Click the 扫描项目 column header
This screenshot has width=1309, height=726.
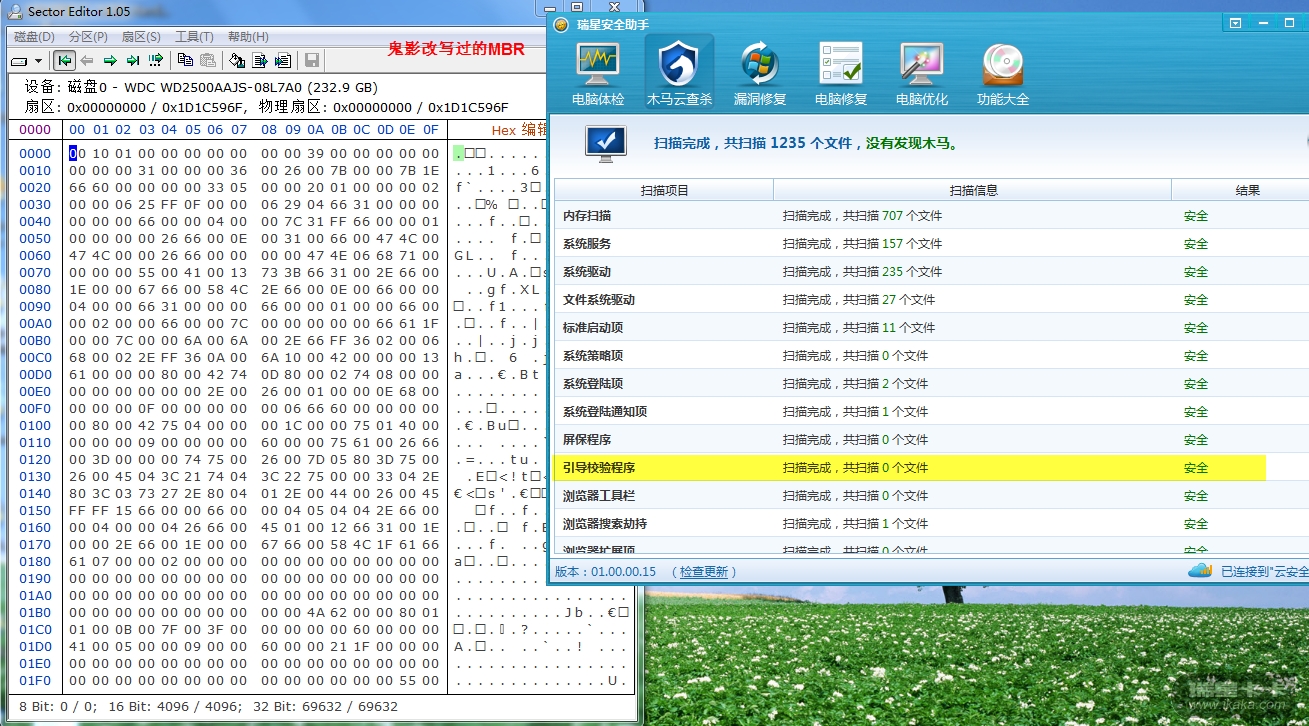(664, 190)
